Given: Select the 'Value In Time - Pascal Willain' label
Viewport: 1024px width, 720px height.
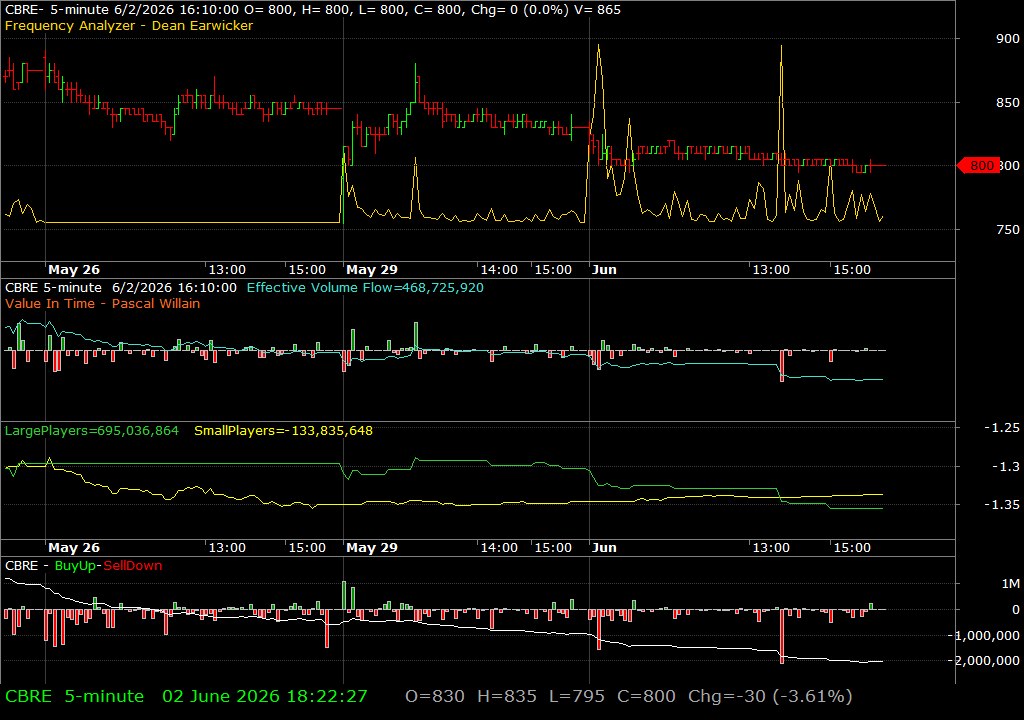Looking at the screenshot, I should tap(103, 303).
